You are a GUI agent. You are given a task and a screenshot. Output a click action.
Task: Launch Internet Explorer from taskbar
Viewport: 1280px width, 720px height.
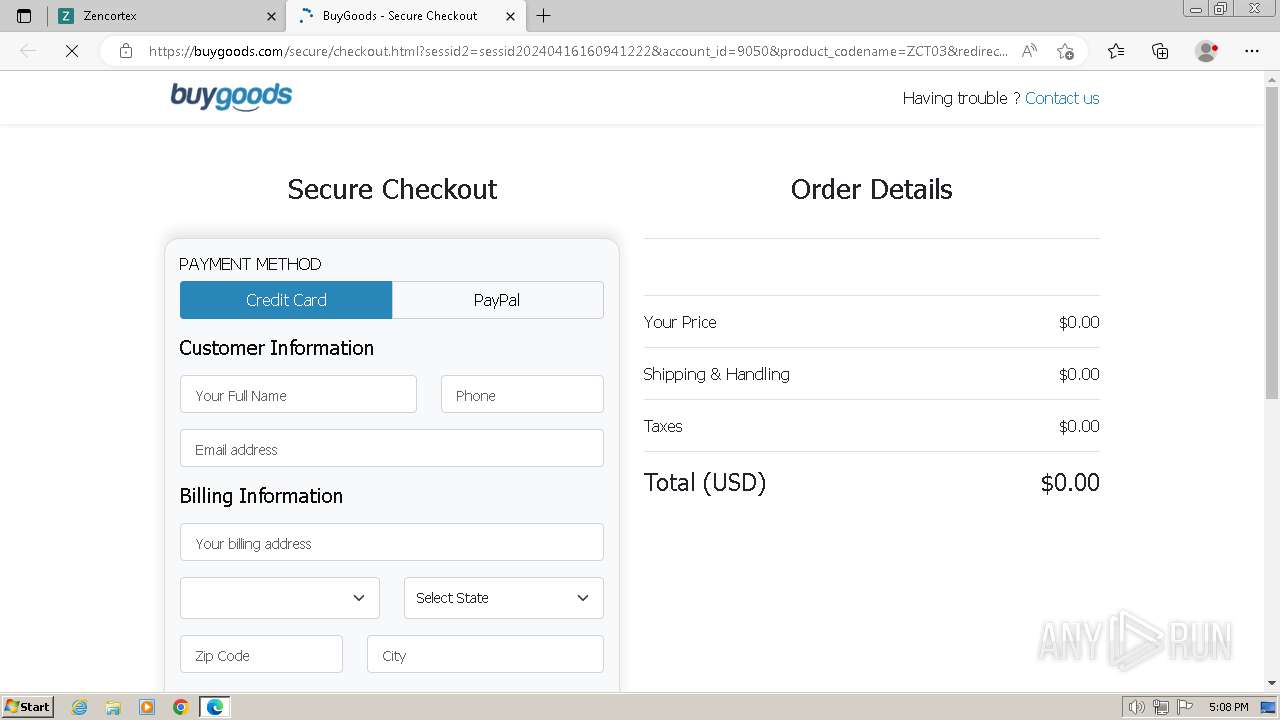pyautogui.click(x=79, y=707)
